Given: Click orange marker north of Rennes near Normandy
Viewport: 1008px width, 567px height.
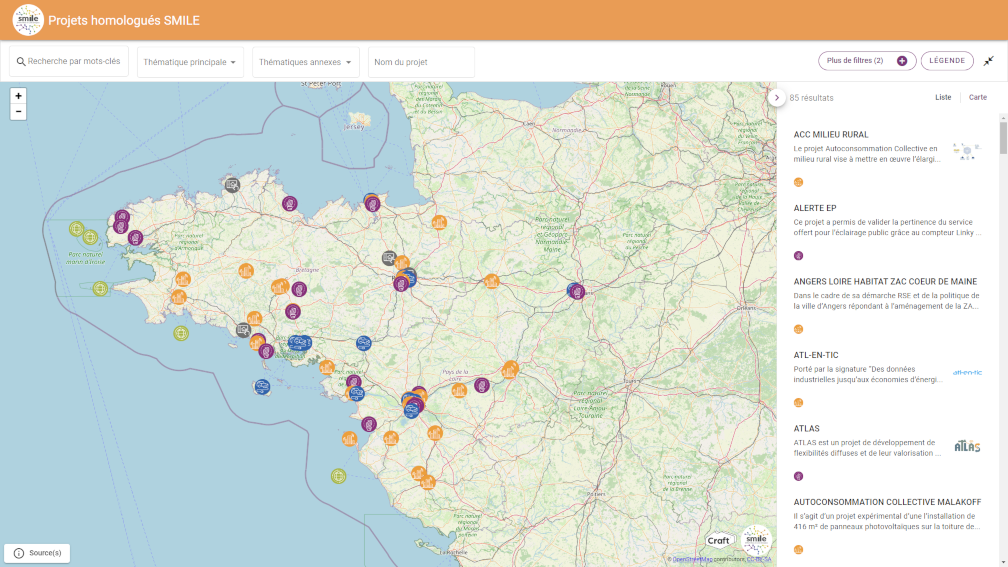Looking at the screenshot, I should coord(439,222).
